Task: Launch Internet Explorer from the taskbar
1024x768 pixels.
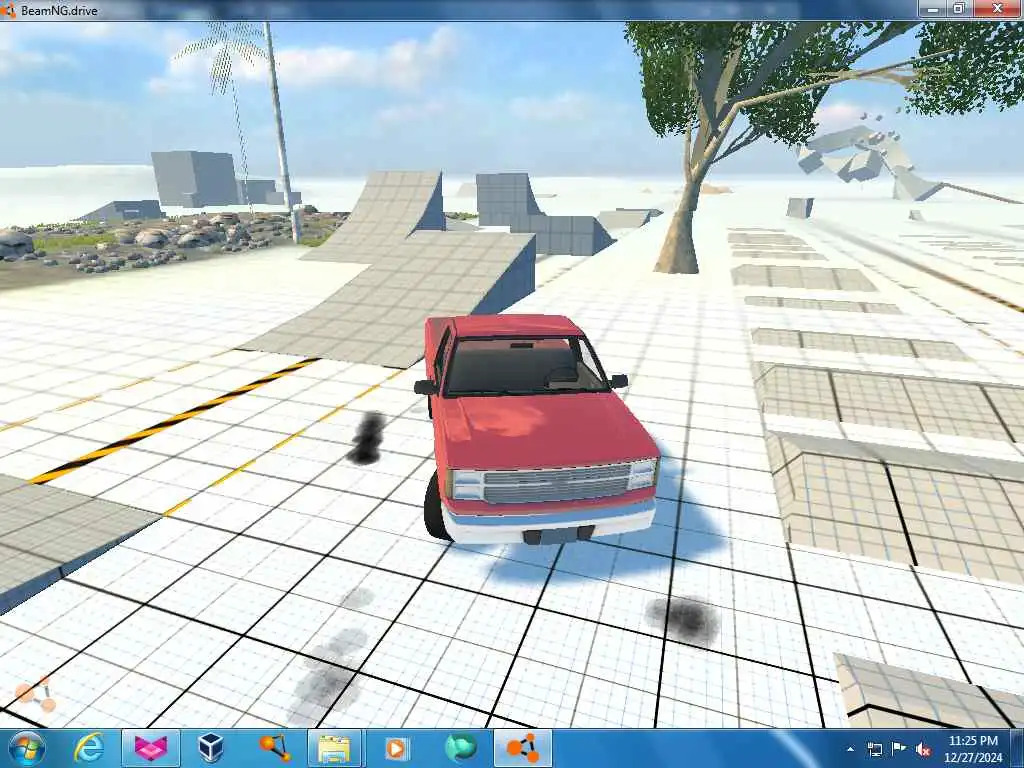Action: tap(89, 748)
